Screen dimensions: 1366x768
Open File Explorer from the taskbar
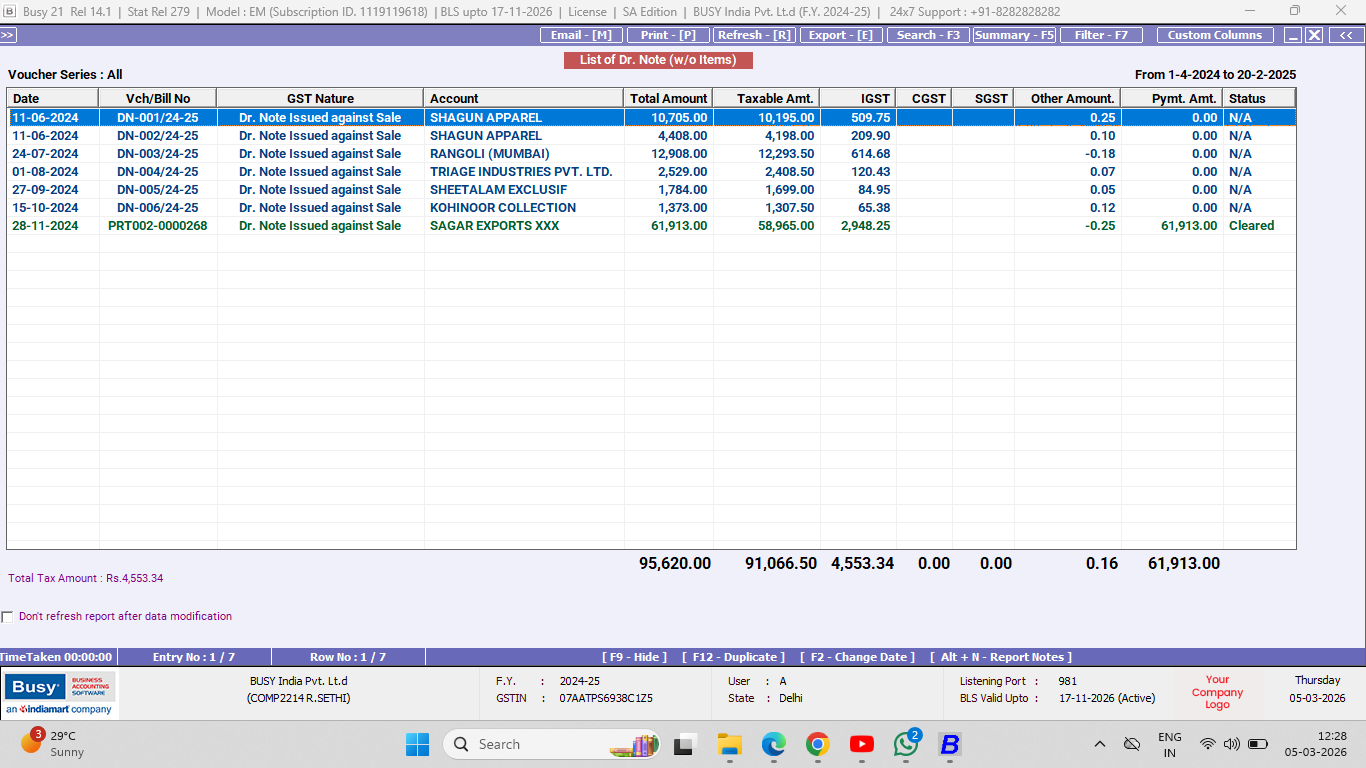(728, 744)
